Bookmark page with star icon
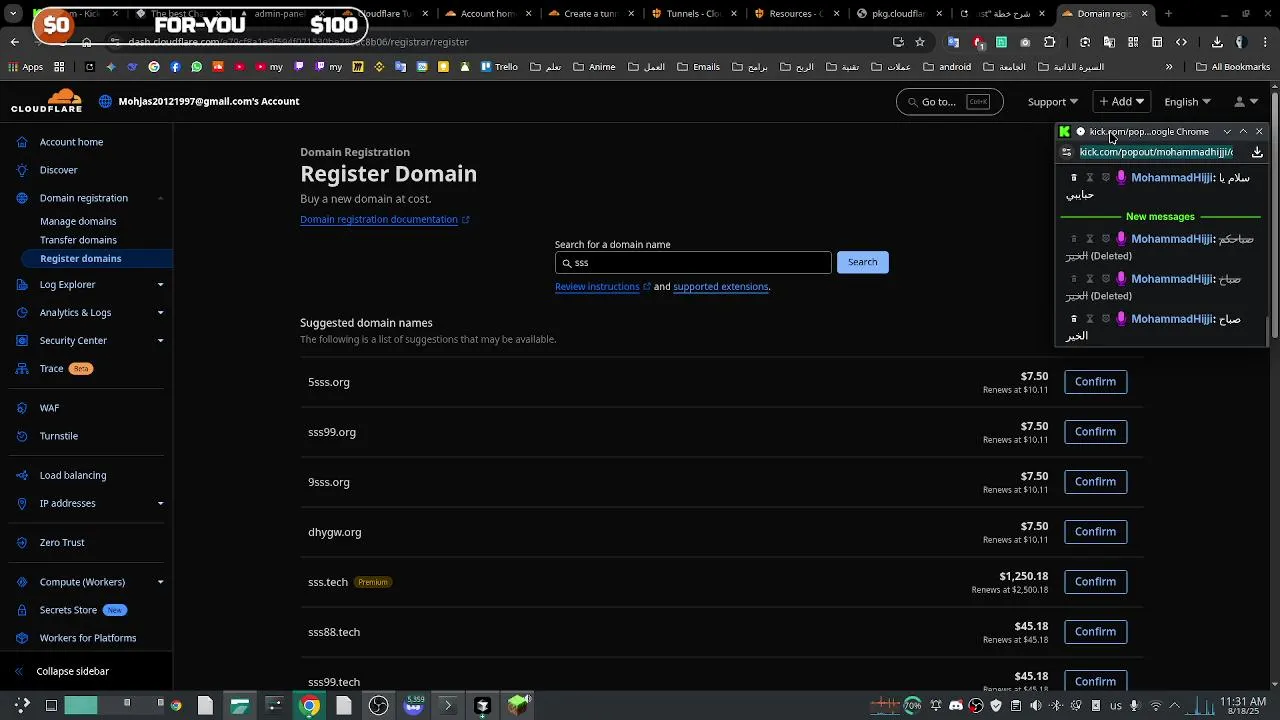The height and width of the screenshot is (720, 1280). pos(920,42)
